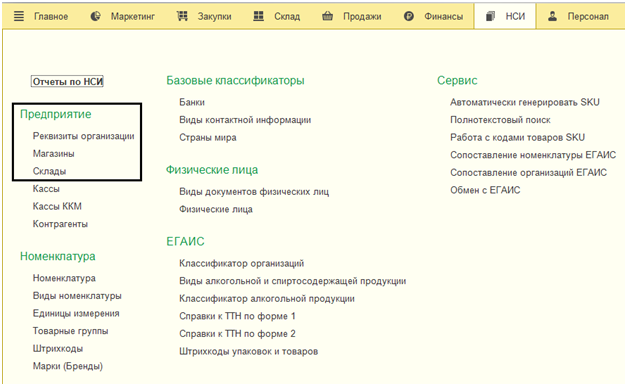
Task: Click the Персонал person icon
Action: click(552, 16)
